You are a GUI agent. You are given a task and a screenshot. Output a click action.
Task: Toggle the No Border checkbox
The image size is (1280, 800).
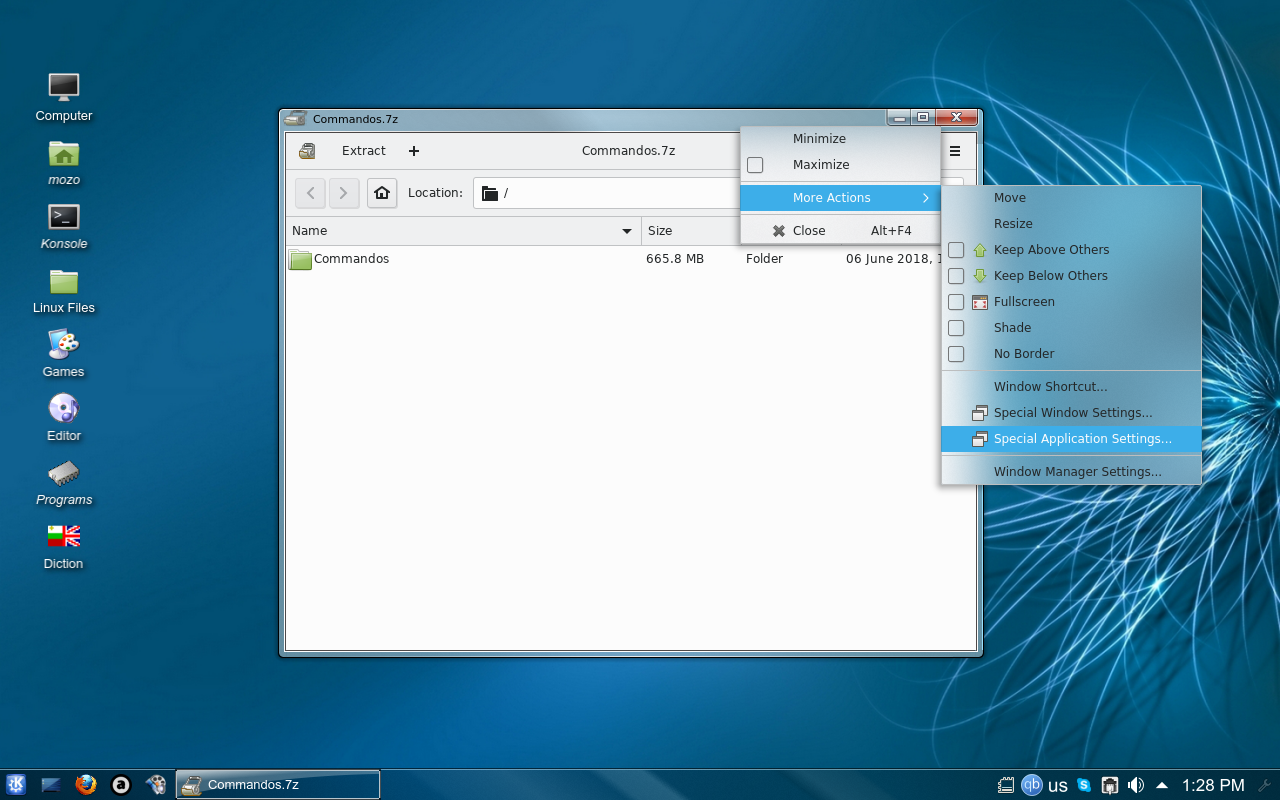tap(956, 354)
